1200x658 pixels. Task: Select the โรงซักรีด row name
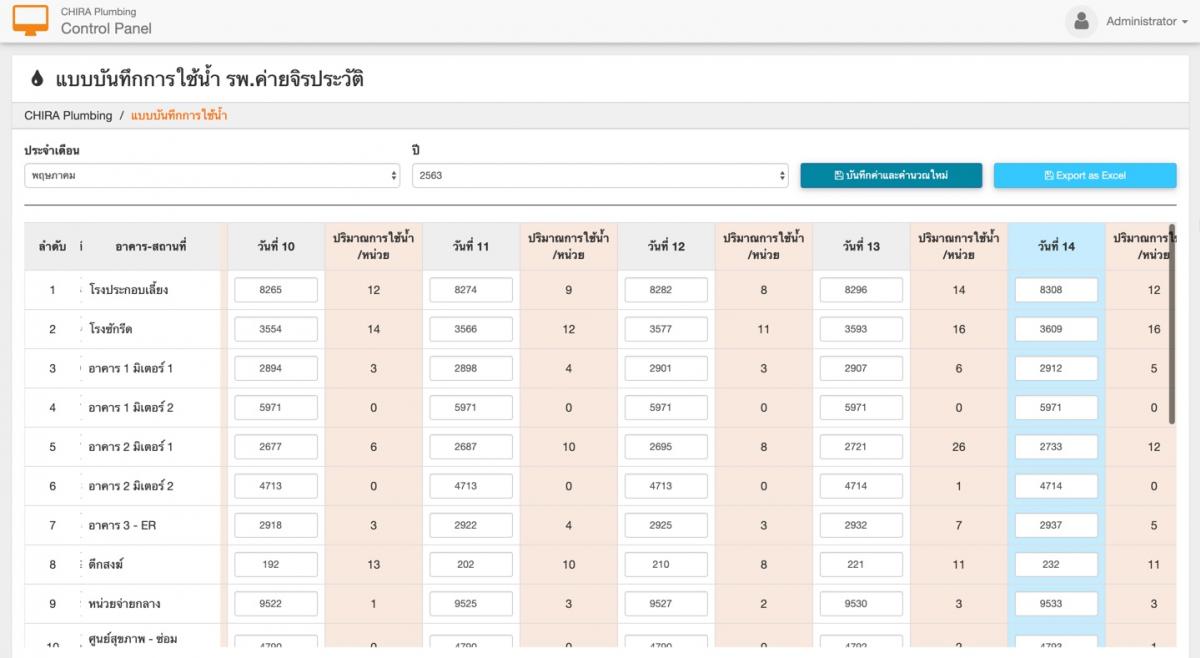[x=110, y=329]
